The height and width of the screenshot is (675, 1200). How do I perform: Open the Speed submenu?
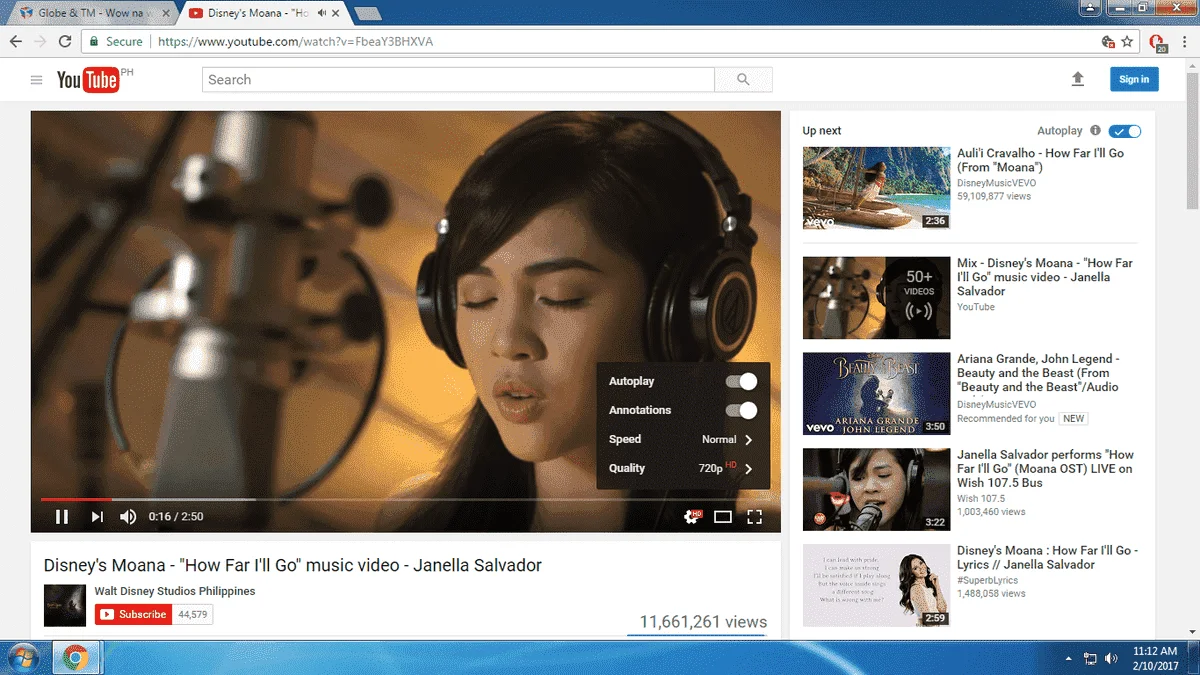click(683, 439)
